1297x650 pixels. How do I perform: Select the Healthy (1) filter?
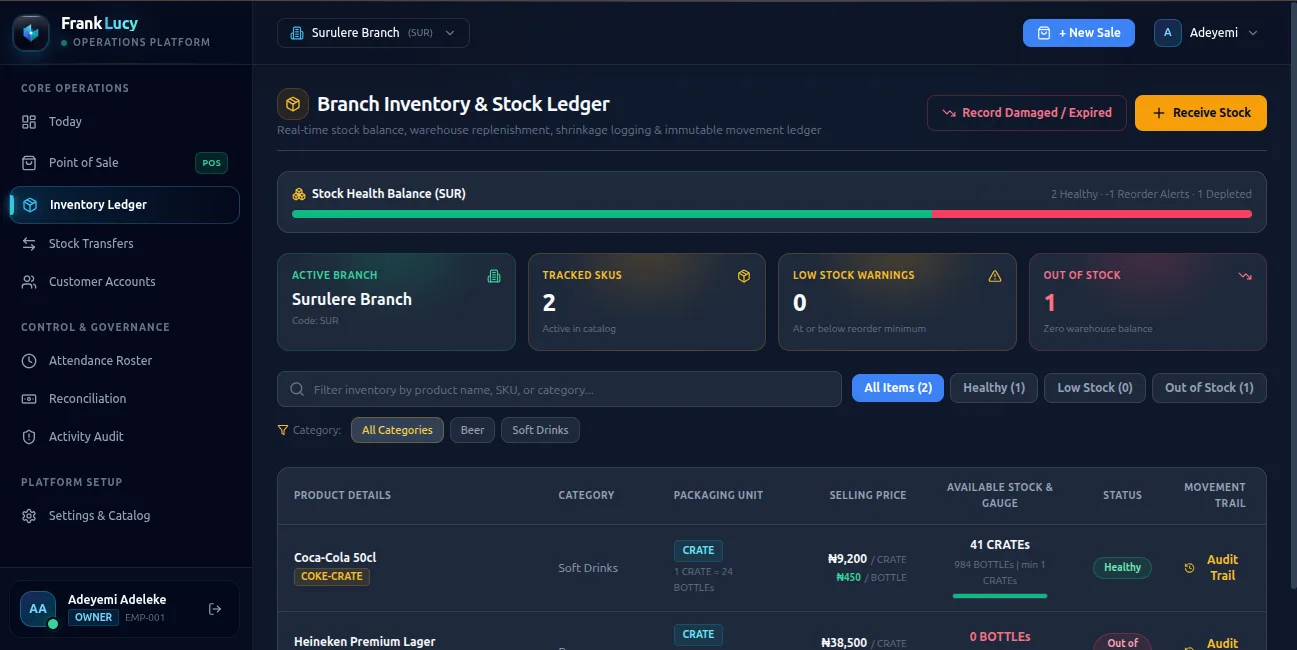click(x=994, y=388)
